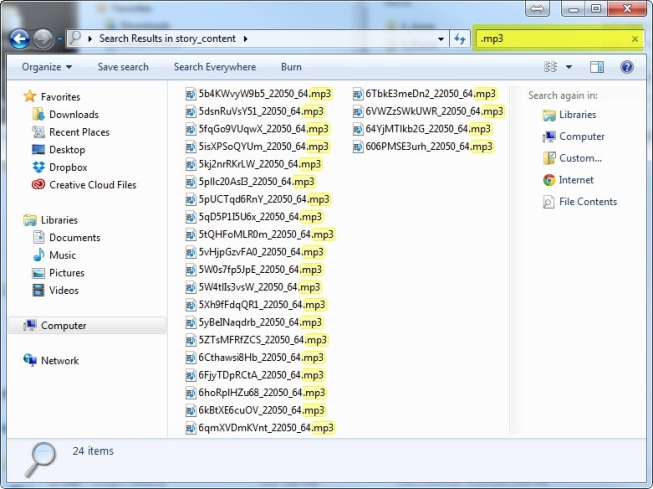
Task: Click Network in navigation pane
Action: (59, 361)
